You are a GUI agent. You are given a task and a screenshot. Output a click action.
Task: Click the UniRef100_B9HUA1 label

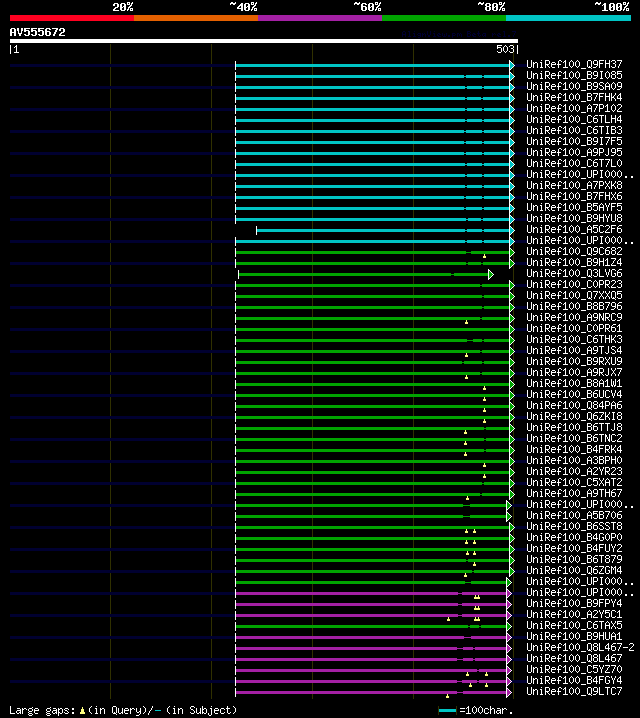click(574, 636)
